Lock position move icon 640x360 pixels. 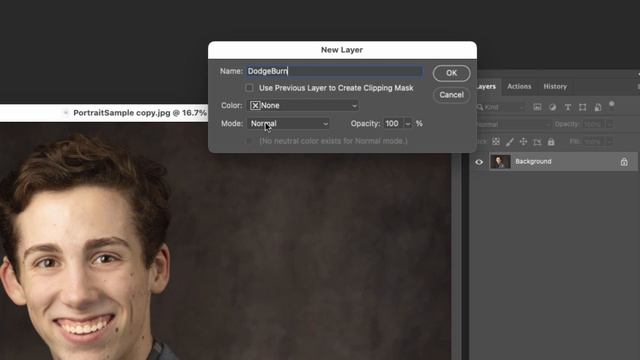(x=523, y=142)
